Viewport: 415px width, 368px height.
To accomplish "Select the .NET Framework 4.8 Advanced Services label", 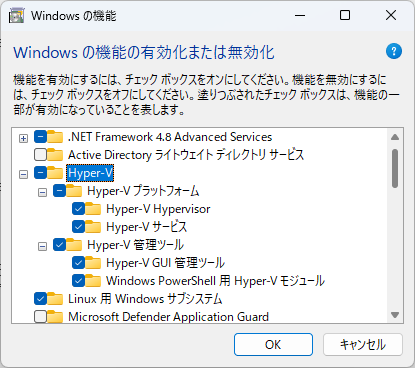I will (170, 137).
